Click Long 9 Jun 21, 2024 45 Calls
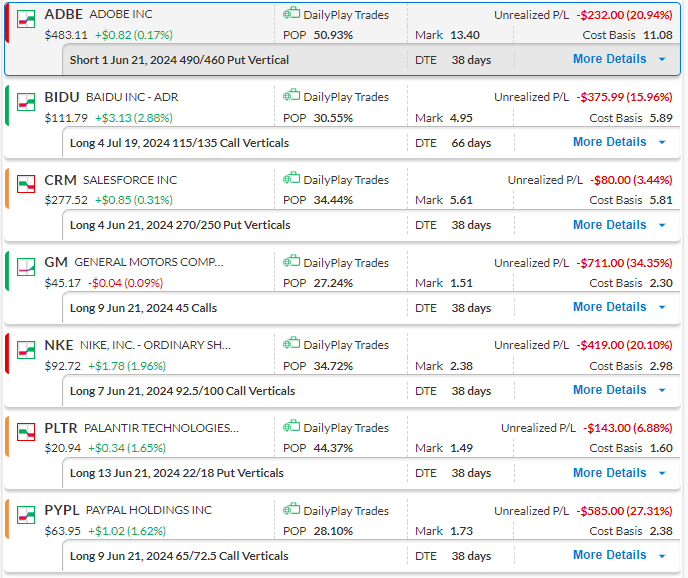 tap(143, 308)
